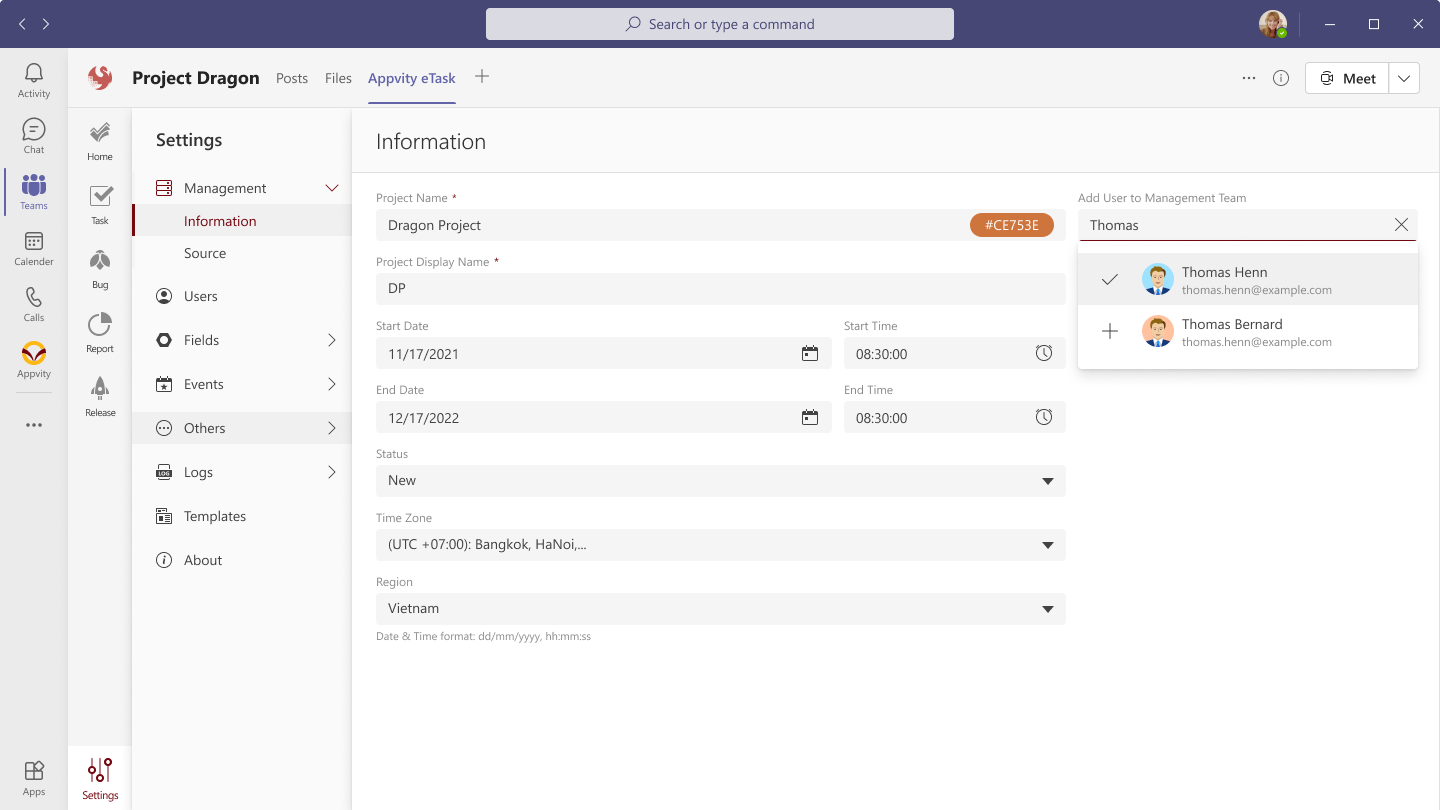Collapse the Management settings section
Image resolution: width=1440 pixels, height=810 pixels.
(x=331, y=187)
